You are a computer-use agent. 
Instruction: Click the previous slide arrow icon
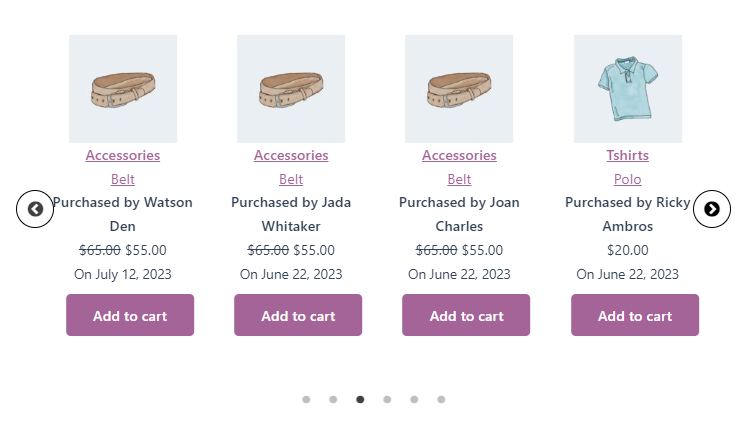[35, 209]
